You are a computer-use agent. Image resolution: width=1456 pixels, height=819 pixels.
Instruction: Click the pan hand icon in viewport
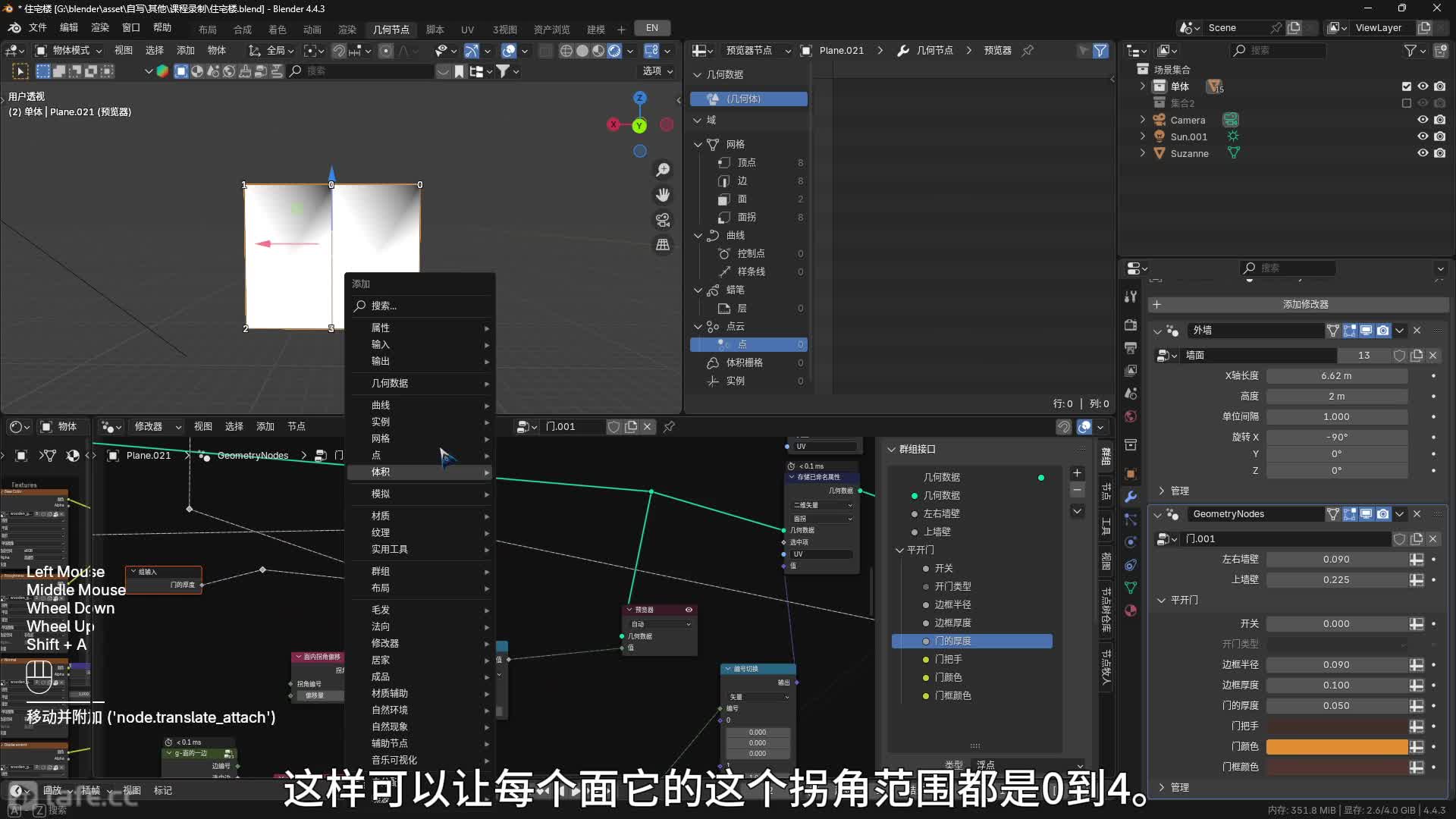coord(663,195)
